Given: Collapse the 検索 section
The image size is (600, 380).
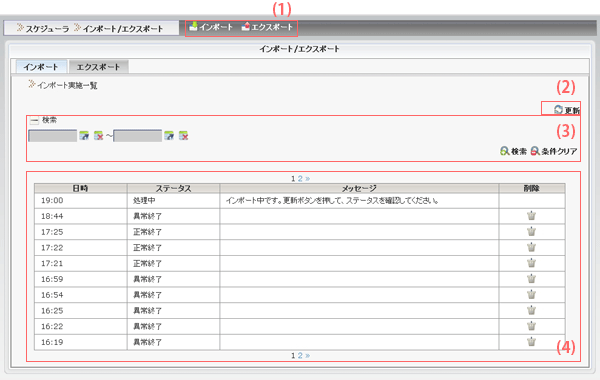Looking at the screenshot, I should coord(34,121).
